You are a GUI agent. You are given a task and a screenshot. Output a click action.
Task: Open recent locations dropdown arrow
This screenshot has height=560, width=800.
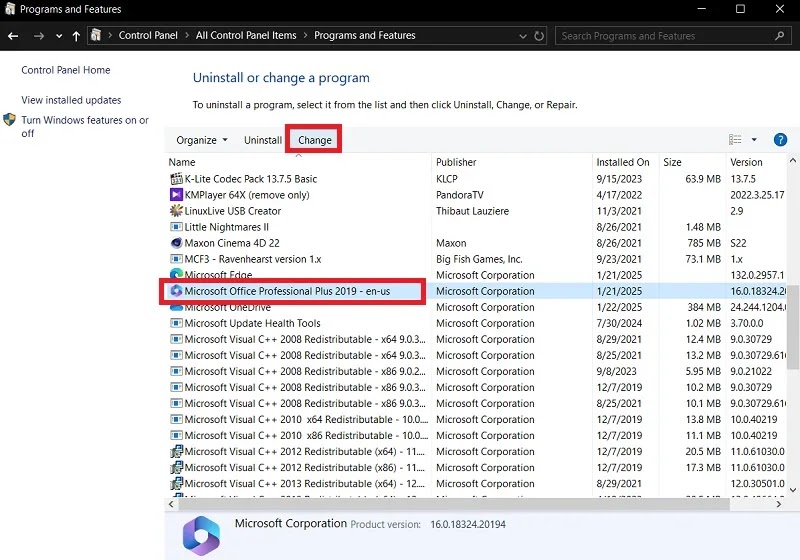(x=59, y=36)
